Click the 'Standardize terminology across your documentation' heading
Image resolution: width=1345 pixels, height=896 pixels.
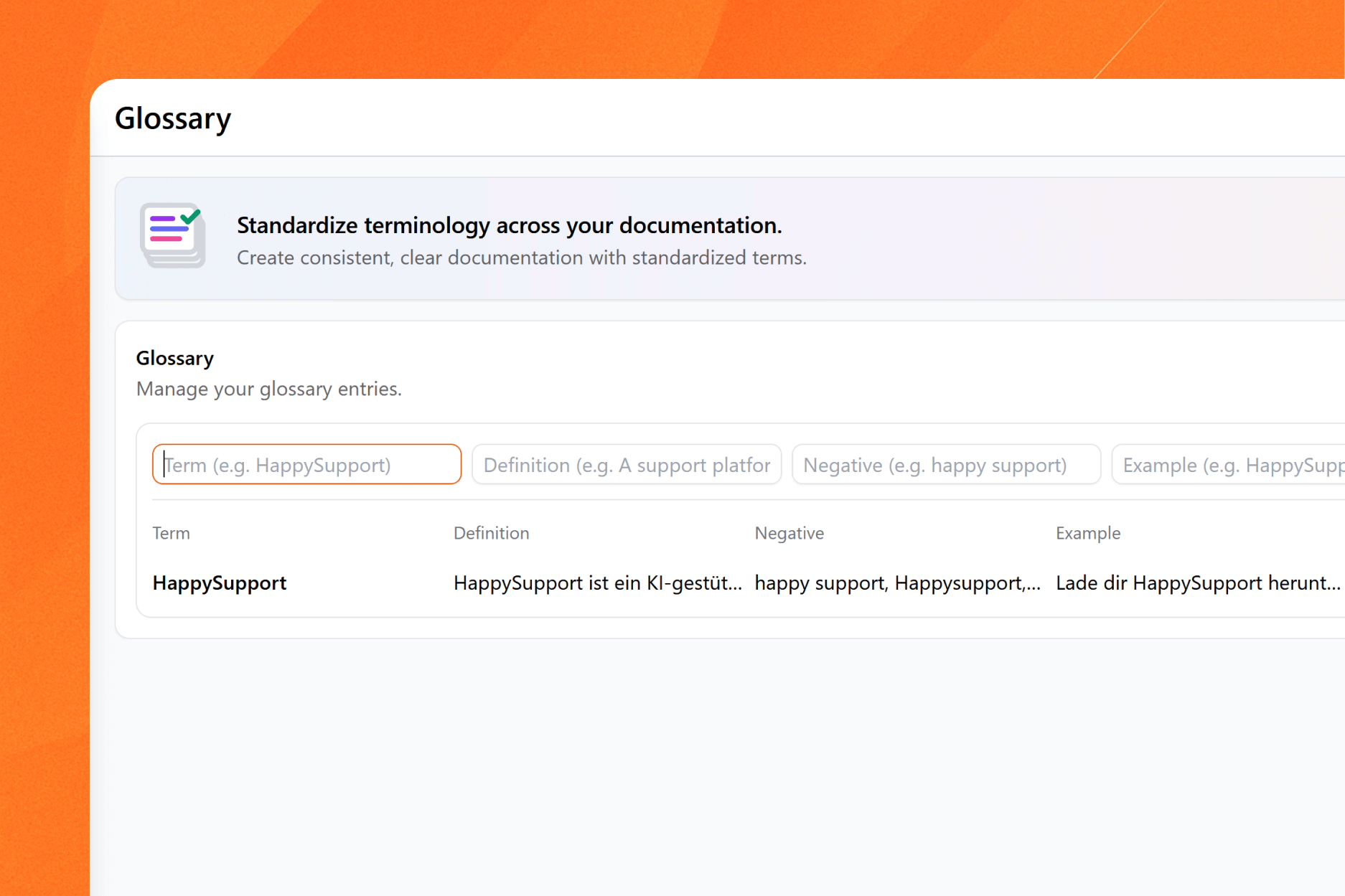click(x=509, y=225)
